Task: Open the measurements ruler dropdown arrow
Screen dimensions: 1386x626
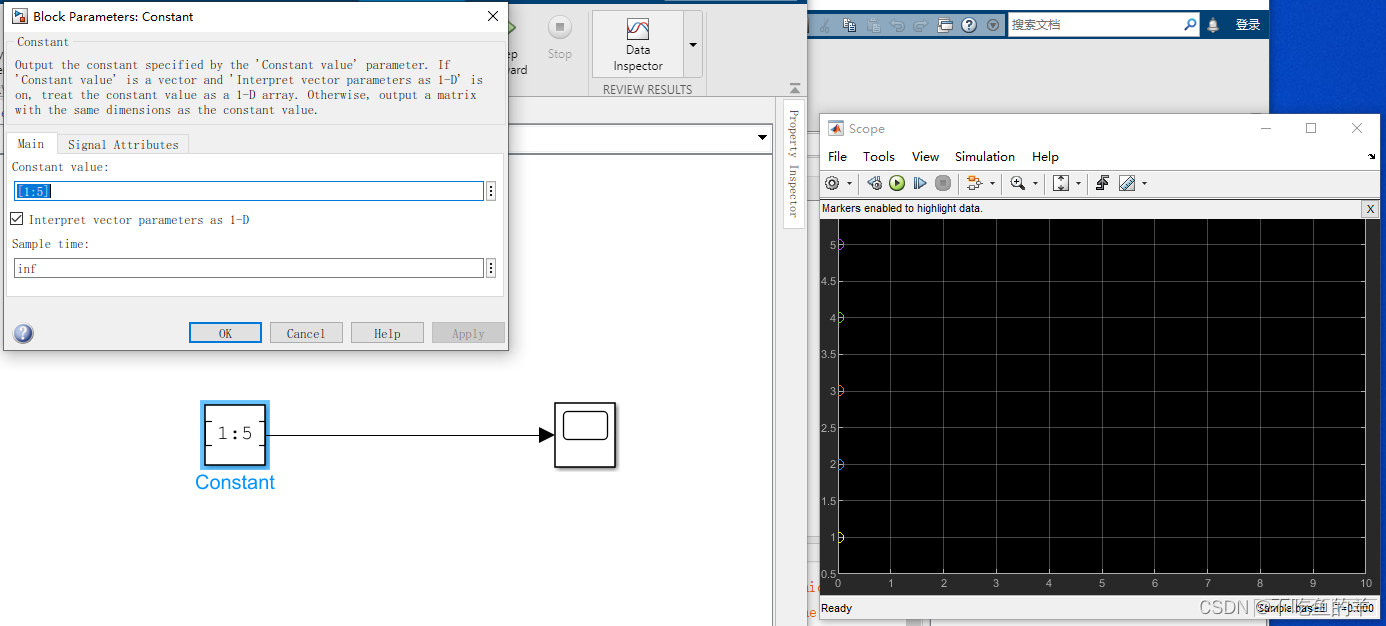Action: (x=1144, y=184)
